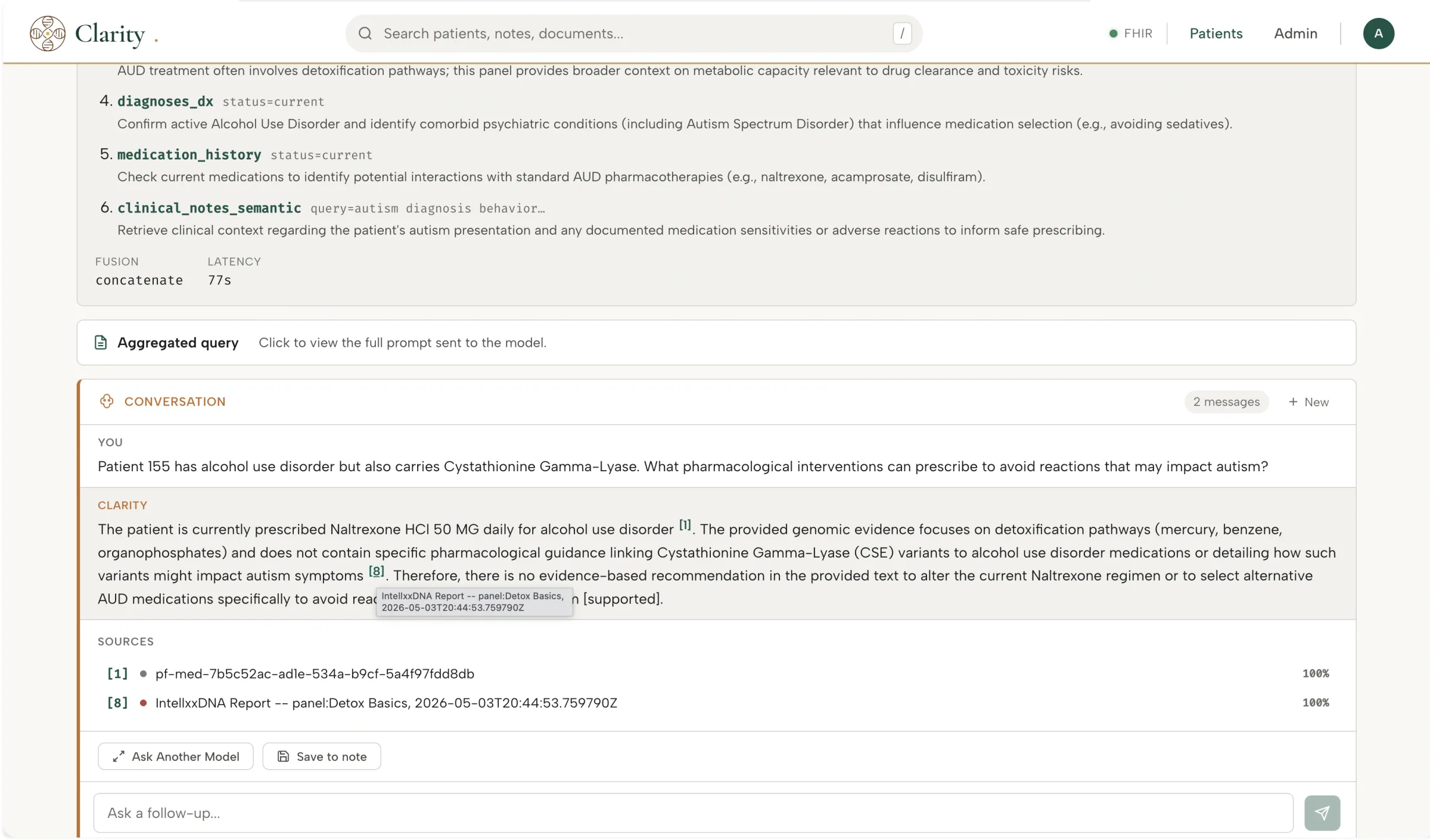Click the clinical_notes_semantic tool name
Screen dimensions: 1430x840
(x=209, y=208)
